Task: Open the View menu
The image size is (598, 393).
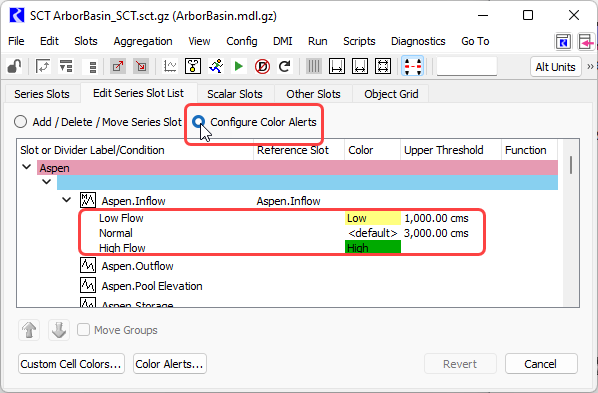Action: pos(199,41)
